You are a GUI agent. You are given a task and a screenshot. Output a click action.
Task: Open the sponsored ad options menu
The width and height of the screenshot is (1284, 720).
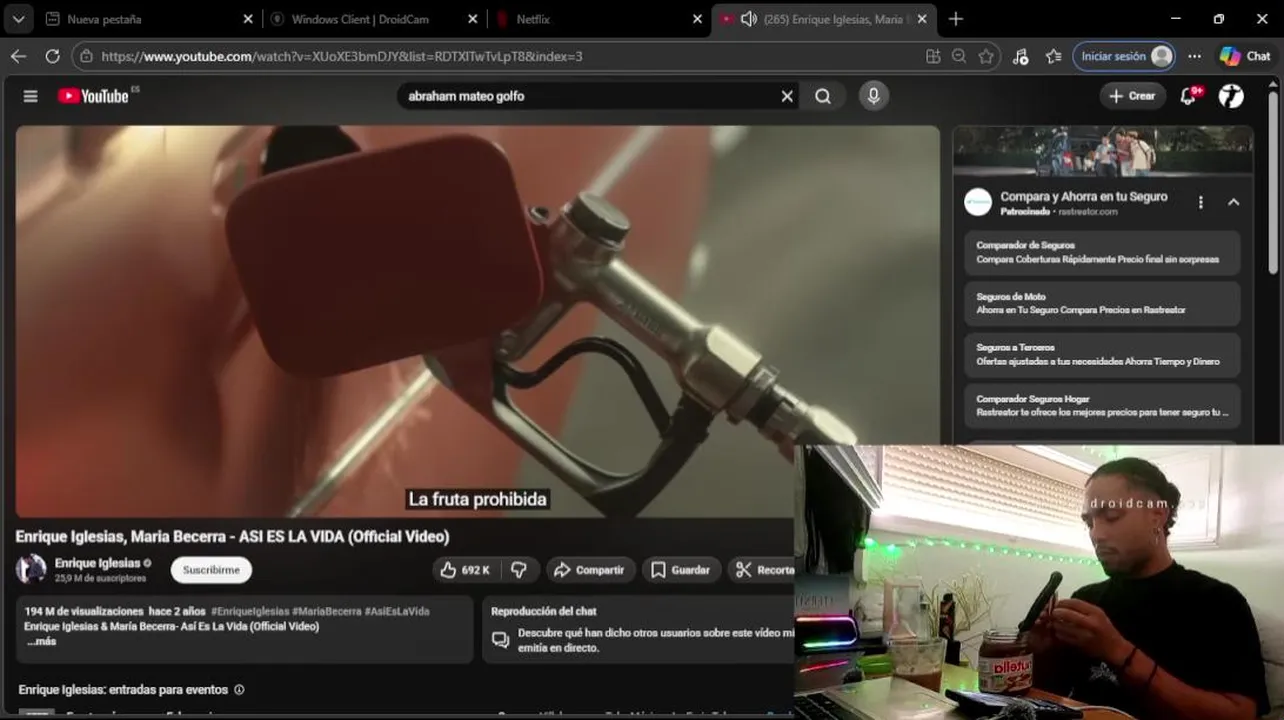1200,202
